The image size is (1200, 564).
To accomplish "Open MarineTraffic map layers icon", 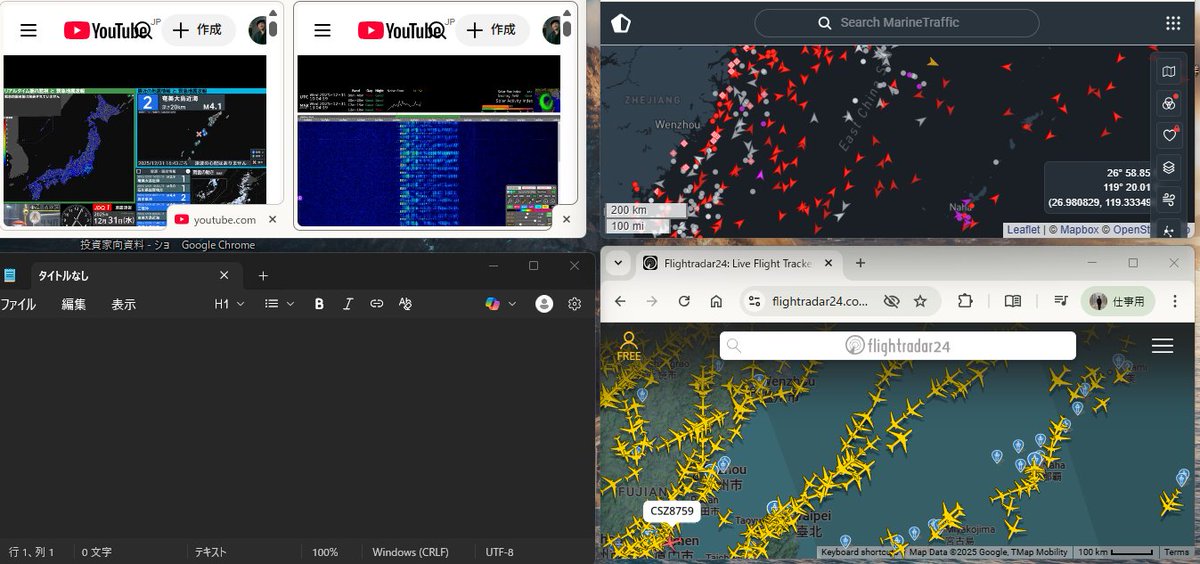I will [x=1169, y=167].
